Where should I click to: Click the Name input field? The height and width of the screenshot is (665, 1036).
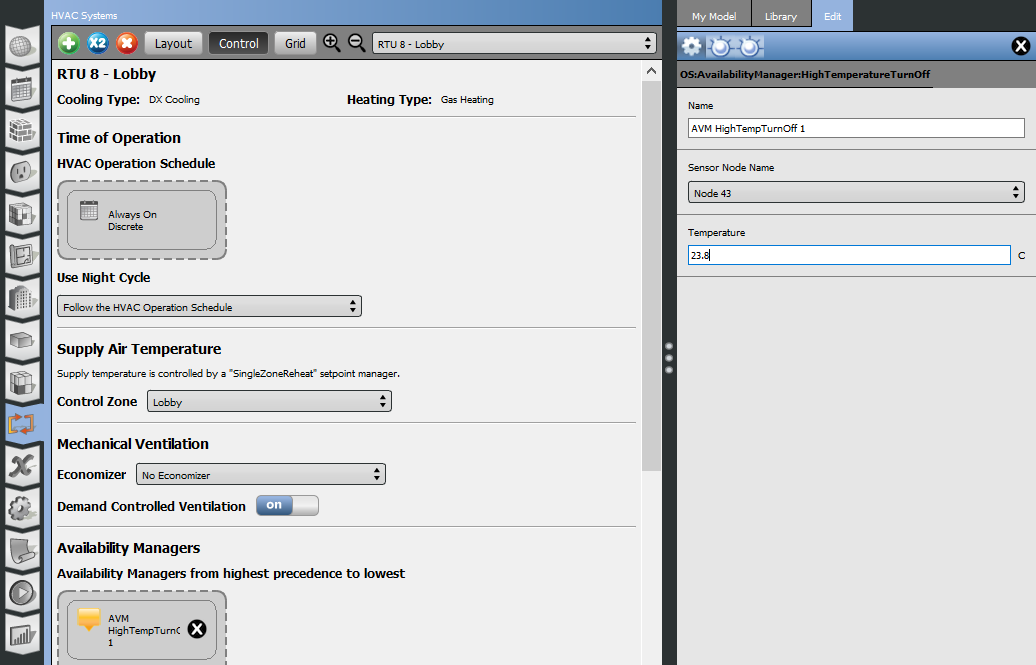click(x=856, y=128)
